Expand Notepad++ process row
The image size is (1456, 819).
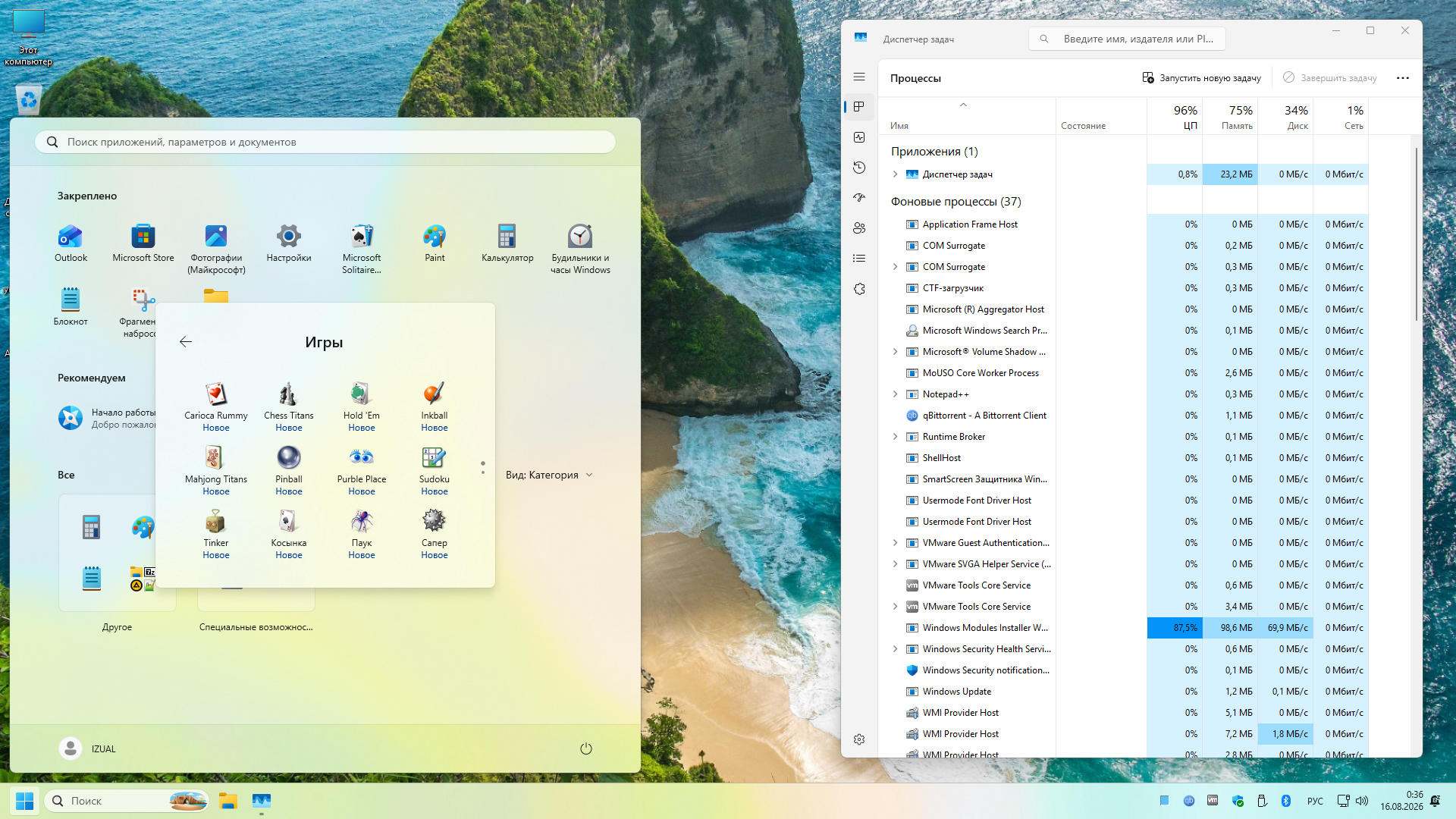tap(896, 394)
